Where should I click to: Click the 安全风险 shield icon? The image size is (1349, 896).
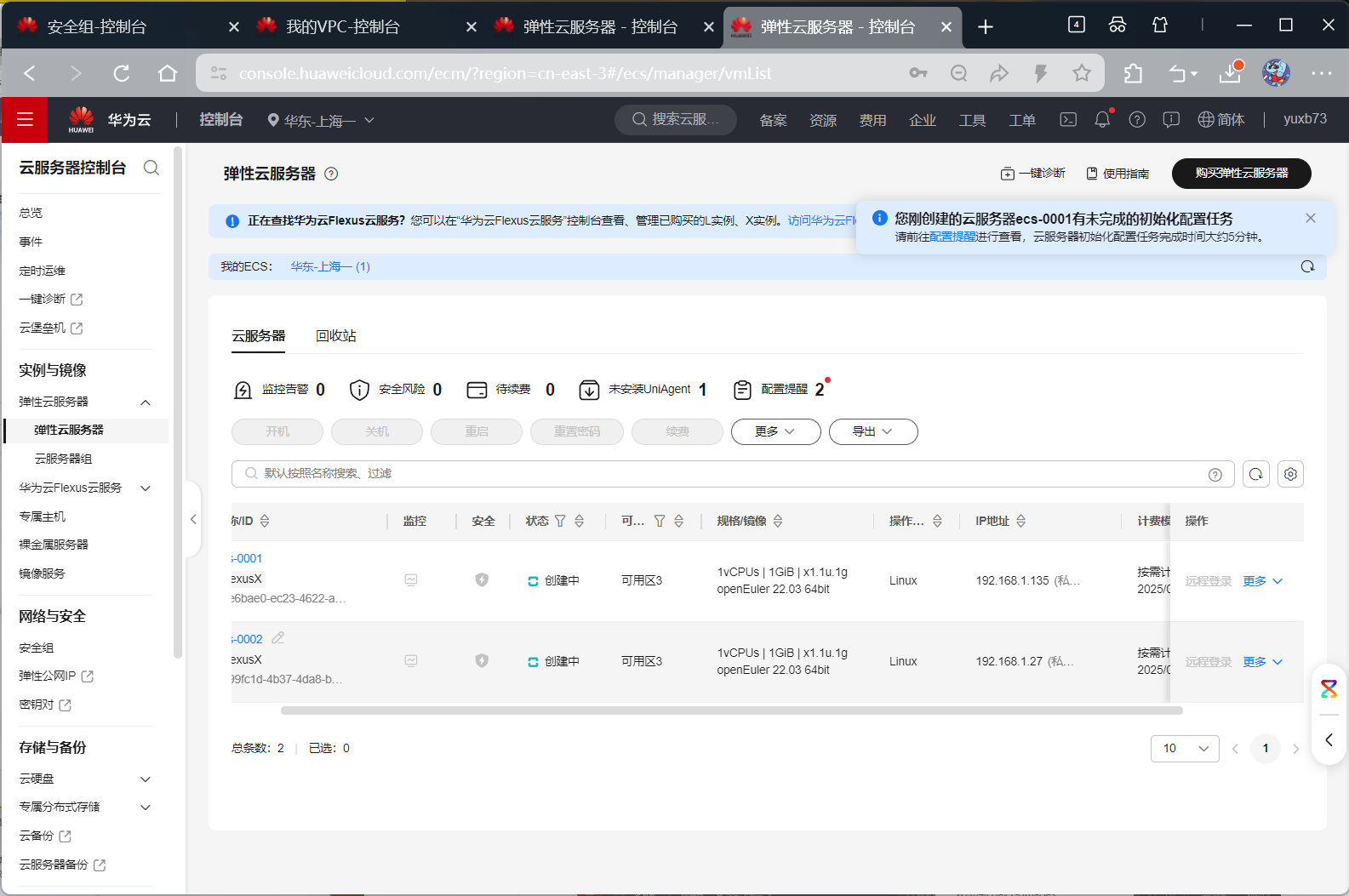coord(359,390)
